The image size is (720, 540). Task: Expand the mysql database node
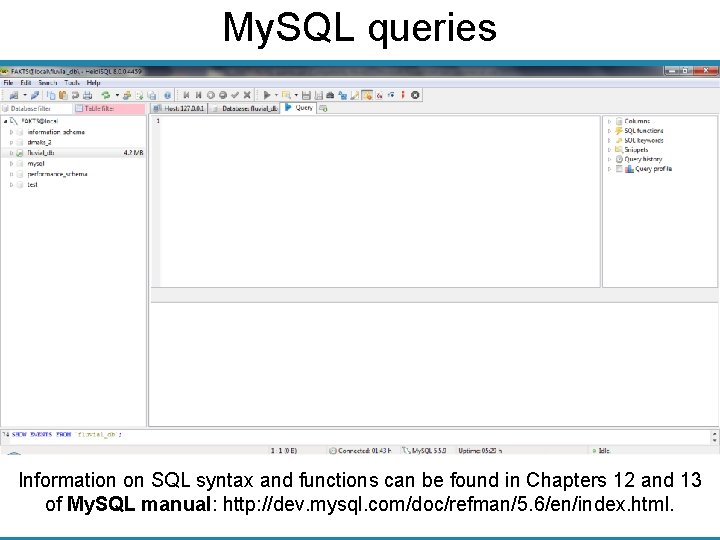point(11,163)
